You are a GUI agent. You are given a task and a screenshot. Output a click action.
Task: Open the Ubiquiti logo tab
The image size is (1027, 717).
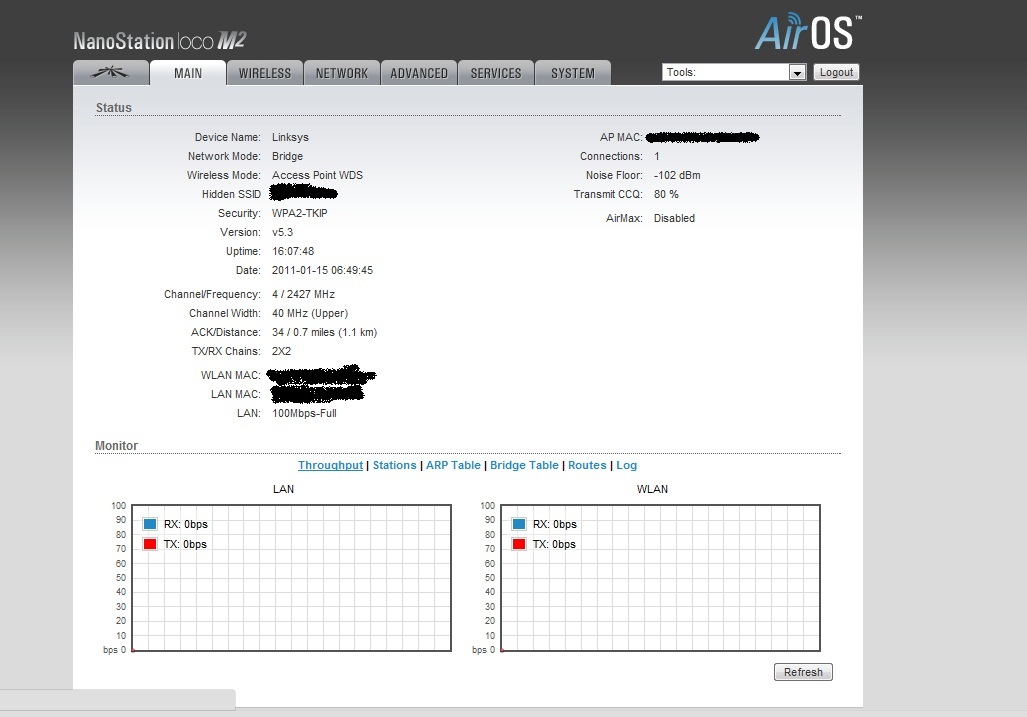[111, 73]
